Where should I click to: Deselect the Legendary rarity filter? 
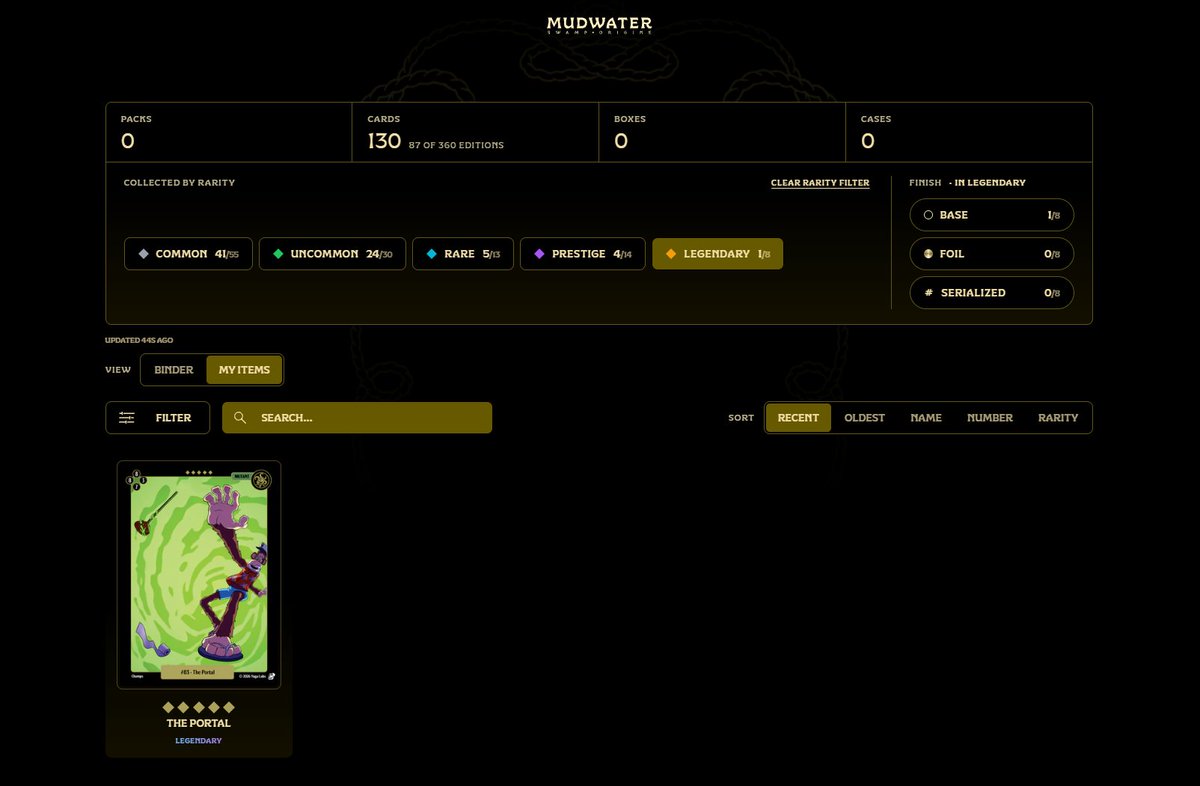tap(717, 254)
